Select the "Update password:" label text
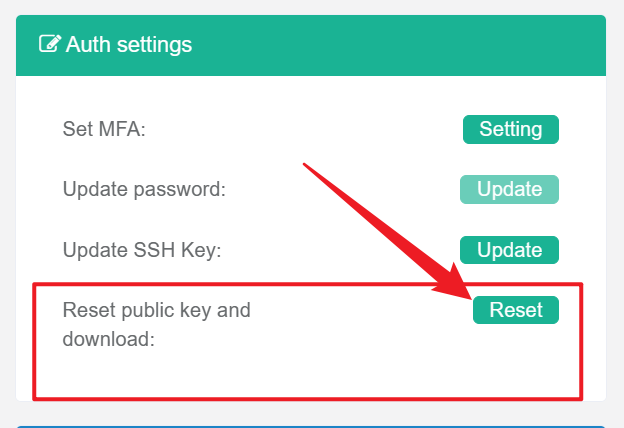The image size is (624, 428). click(x=144, y=190)
